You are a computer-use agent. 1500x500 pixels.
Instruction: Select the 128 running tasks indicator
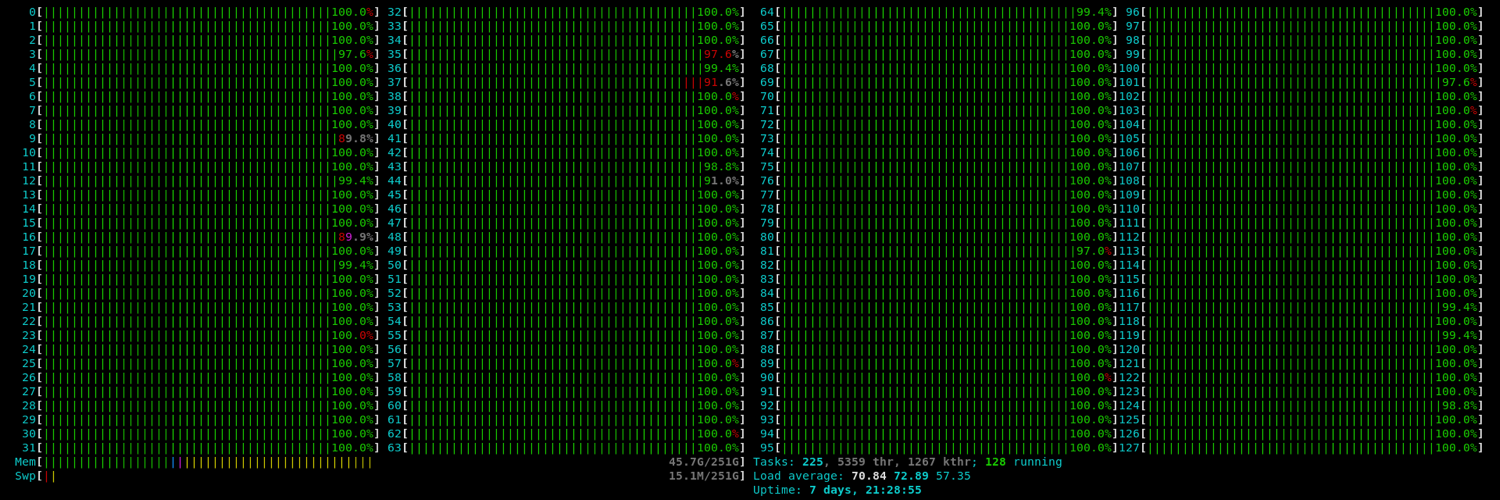point(1023,462)
